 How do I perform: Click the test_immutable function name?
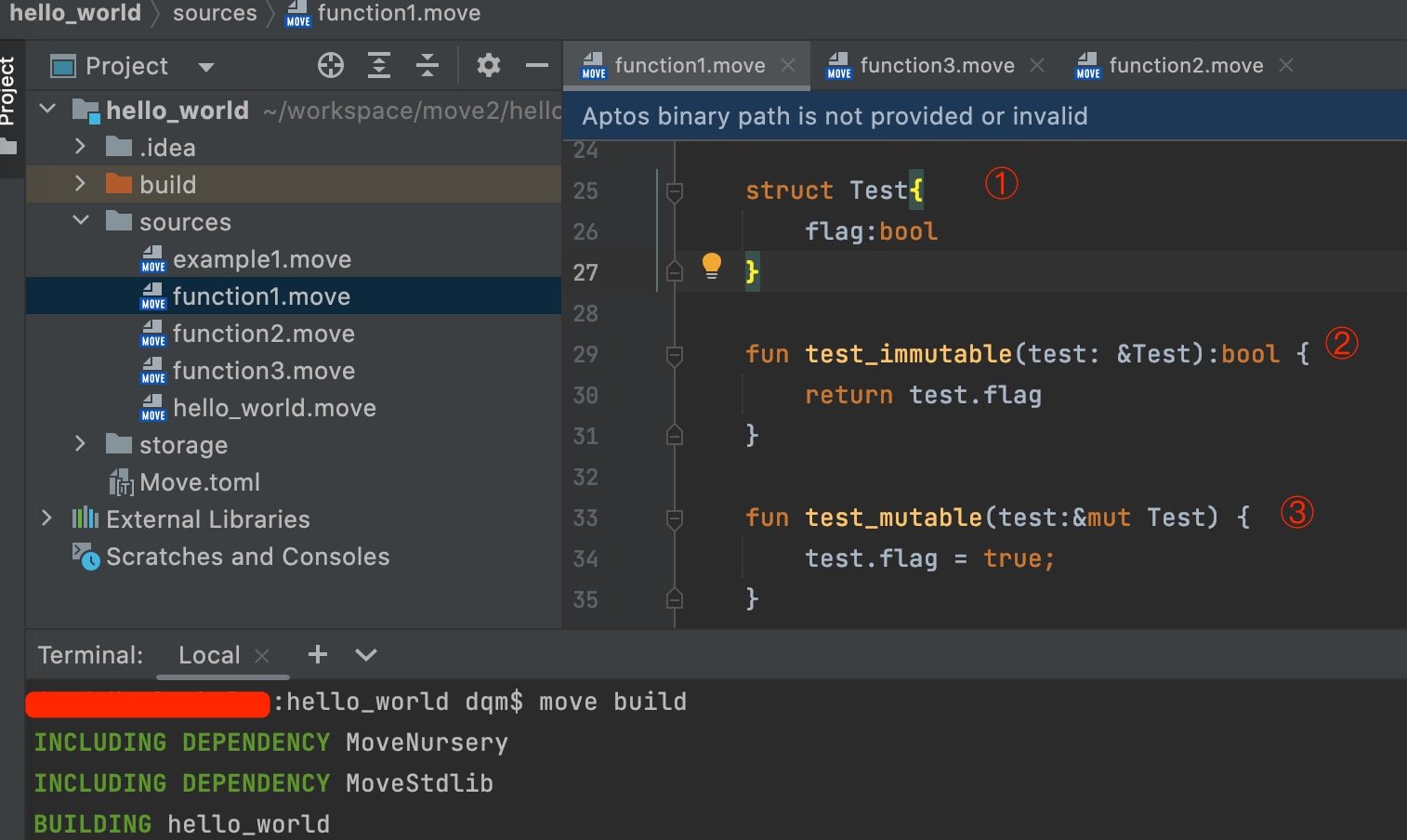click(x=908, y=353)
